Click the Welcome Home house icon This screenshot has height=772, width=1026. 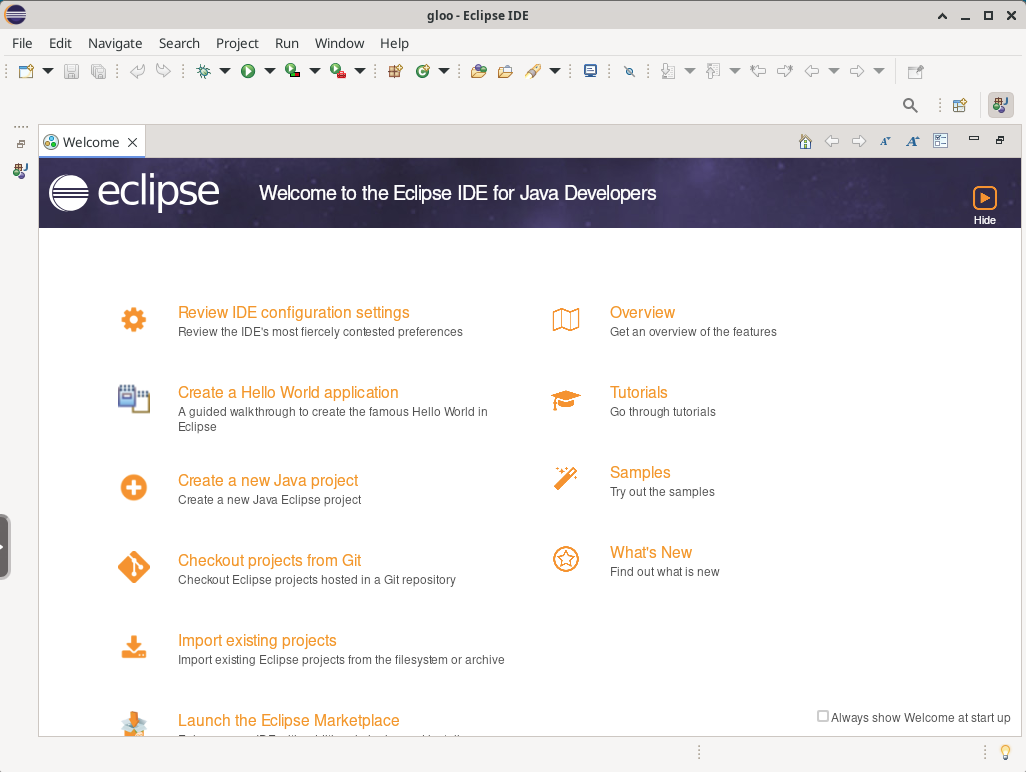coord(805,141)
